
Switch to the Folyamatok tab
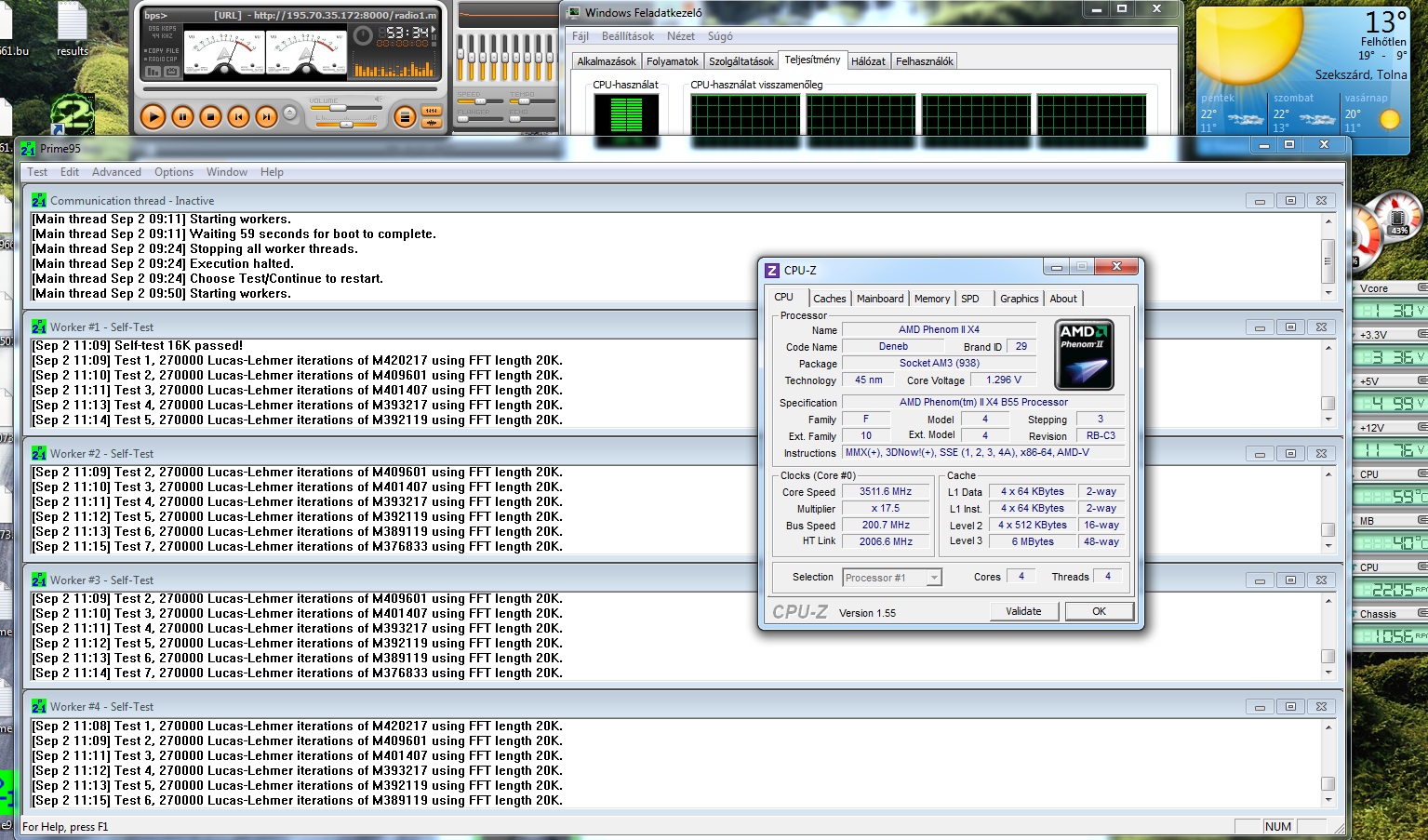point(673,61)
